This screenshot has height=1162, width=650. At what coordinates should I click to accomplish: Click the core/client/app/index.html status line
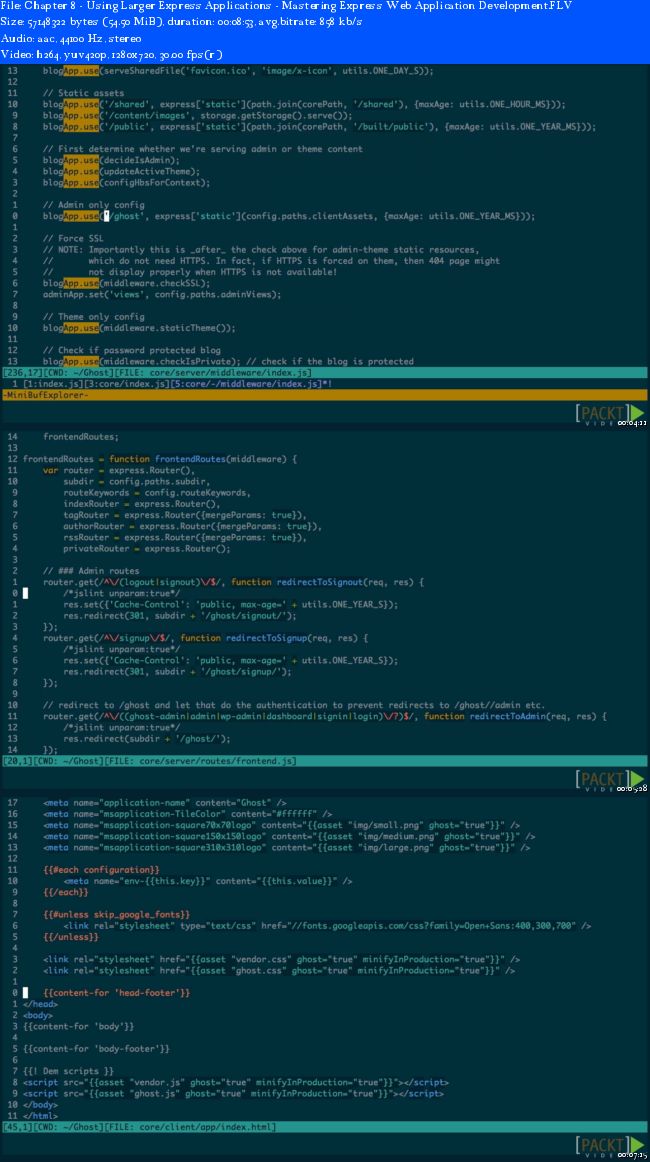pyautogui.click(x=325, y=1126)
